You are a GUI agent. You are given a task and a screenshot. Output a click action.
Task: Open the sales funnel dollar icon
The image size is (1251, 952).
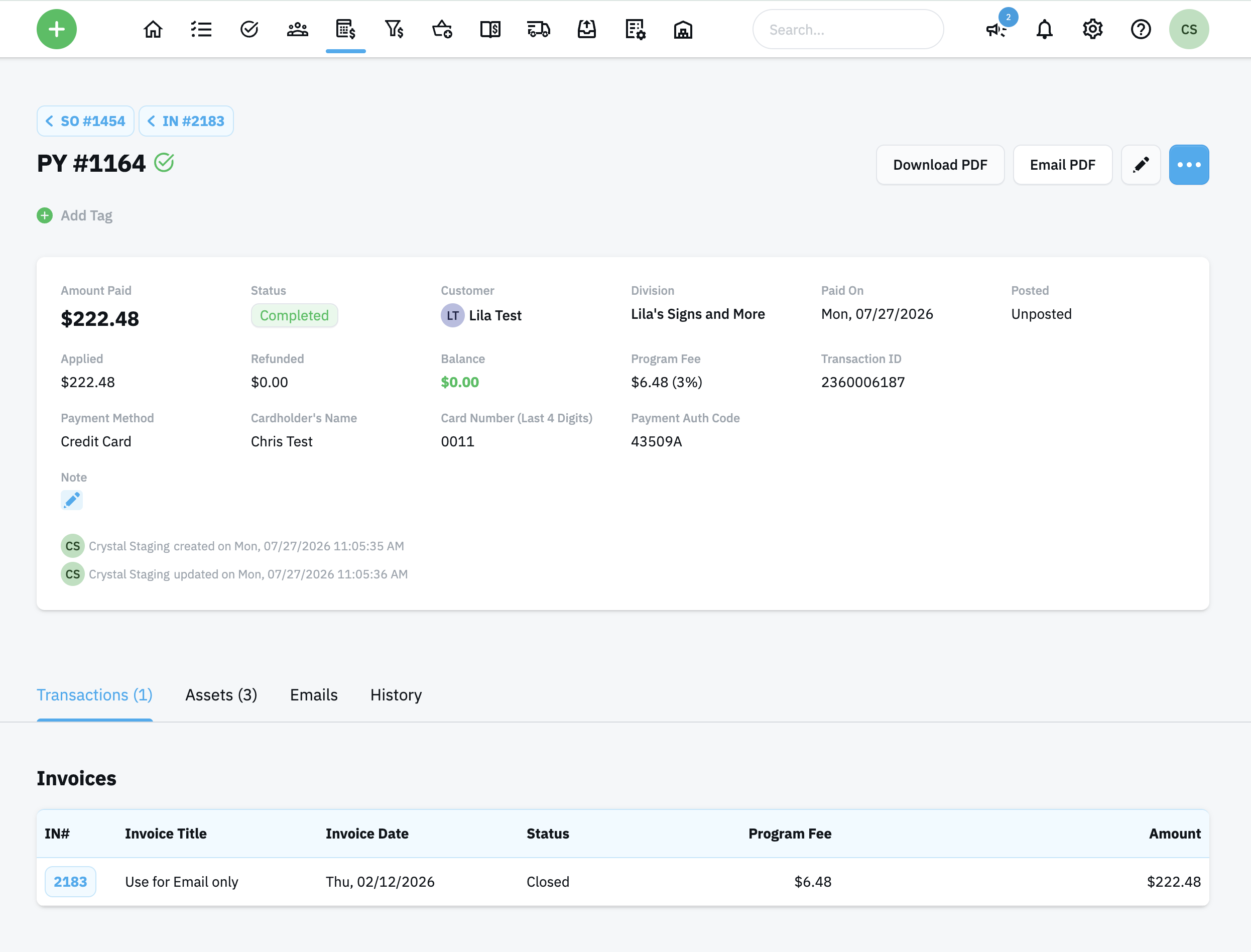(394, 29)
